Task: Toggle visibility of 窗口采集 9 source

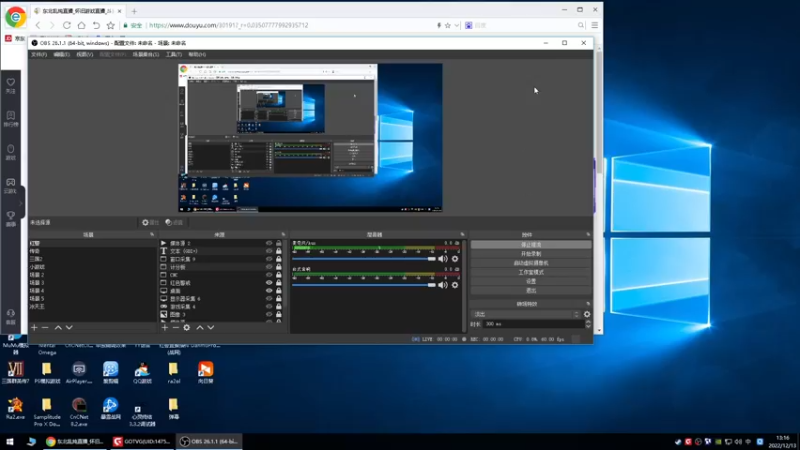Action: [269, 259]
